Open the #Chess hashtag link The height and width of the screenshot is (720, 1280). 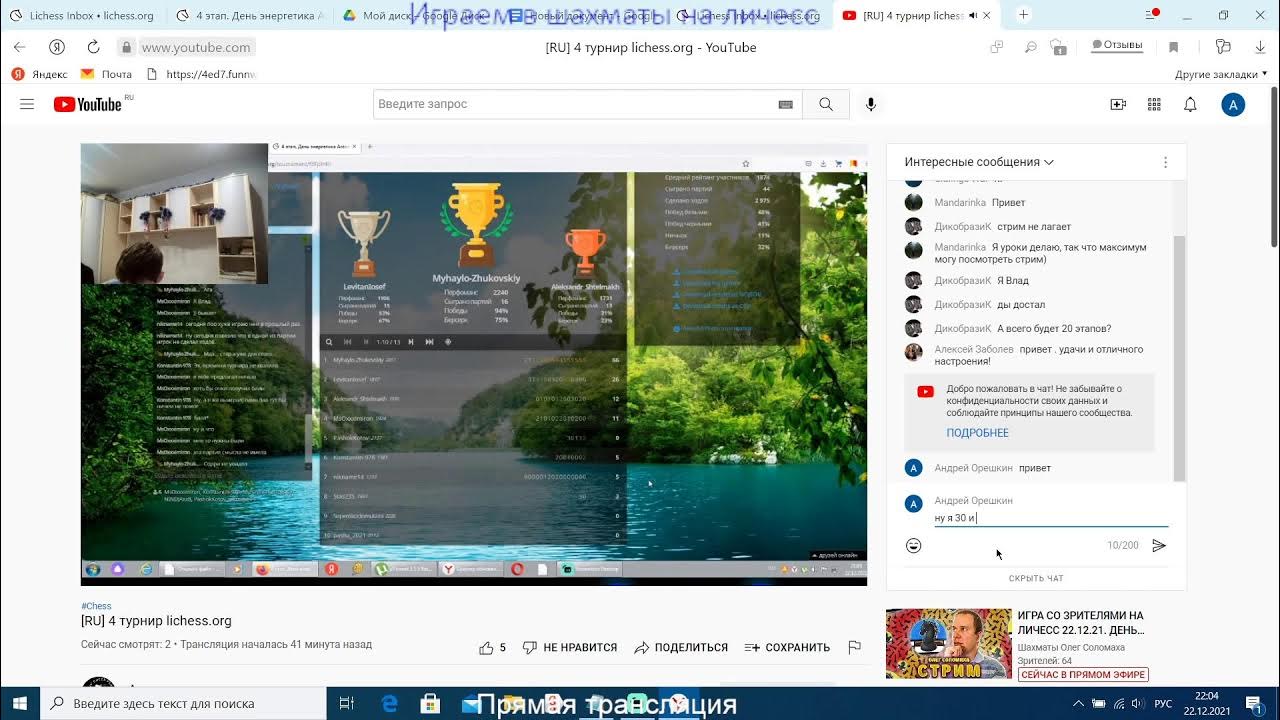click(96, 606)
